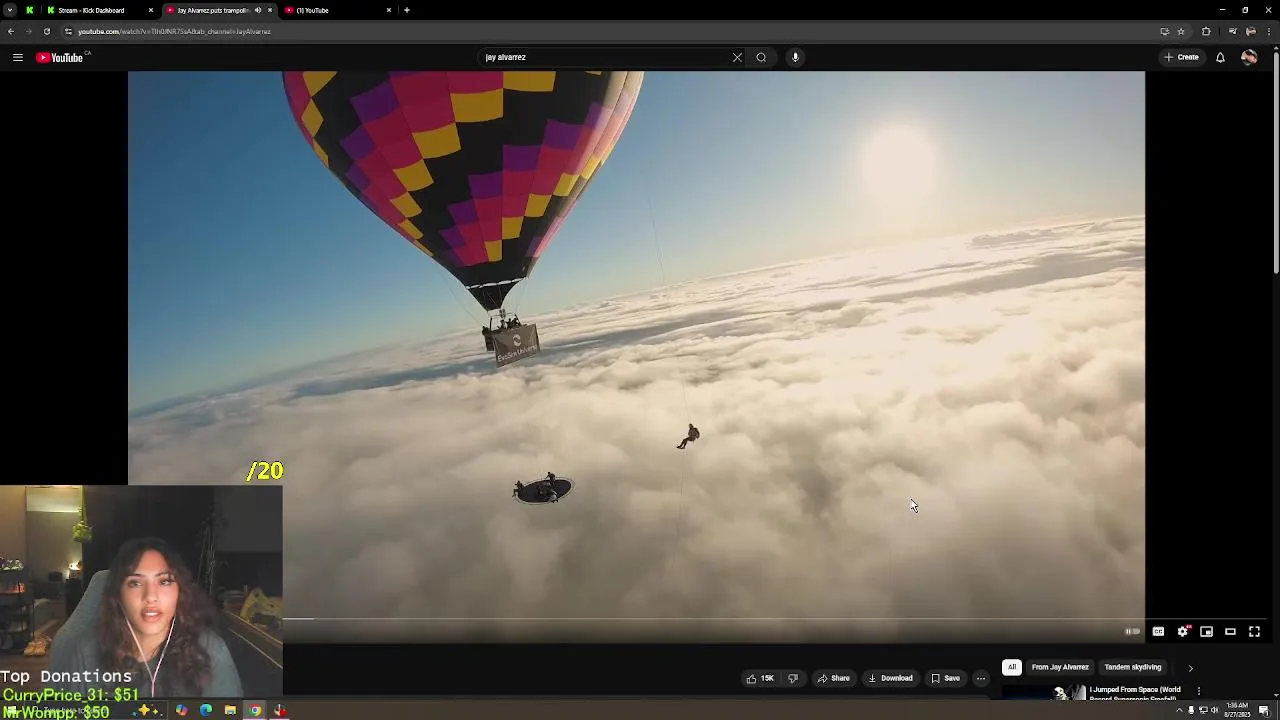Close the (1) YouTube tab
1280x720 pixels.
pyautogui.click(x=389, y=10)
